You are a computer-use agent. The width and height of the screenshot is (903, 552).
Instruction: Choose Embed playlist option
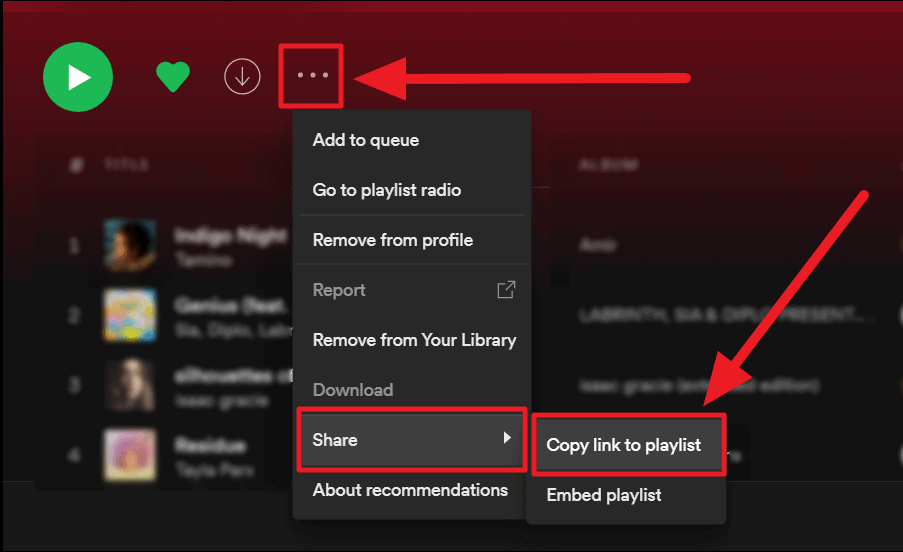click(604, 495)
